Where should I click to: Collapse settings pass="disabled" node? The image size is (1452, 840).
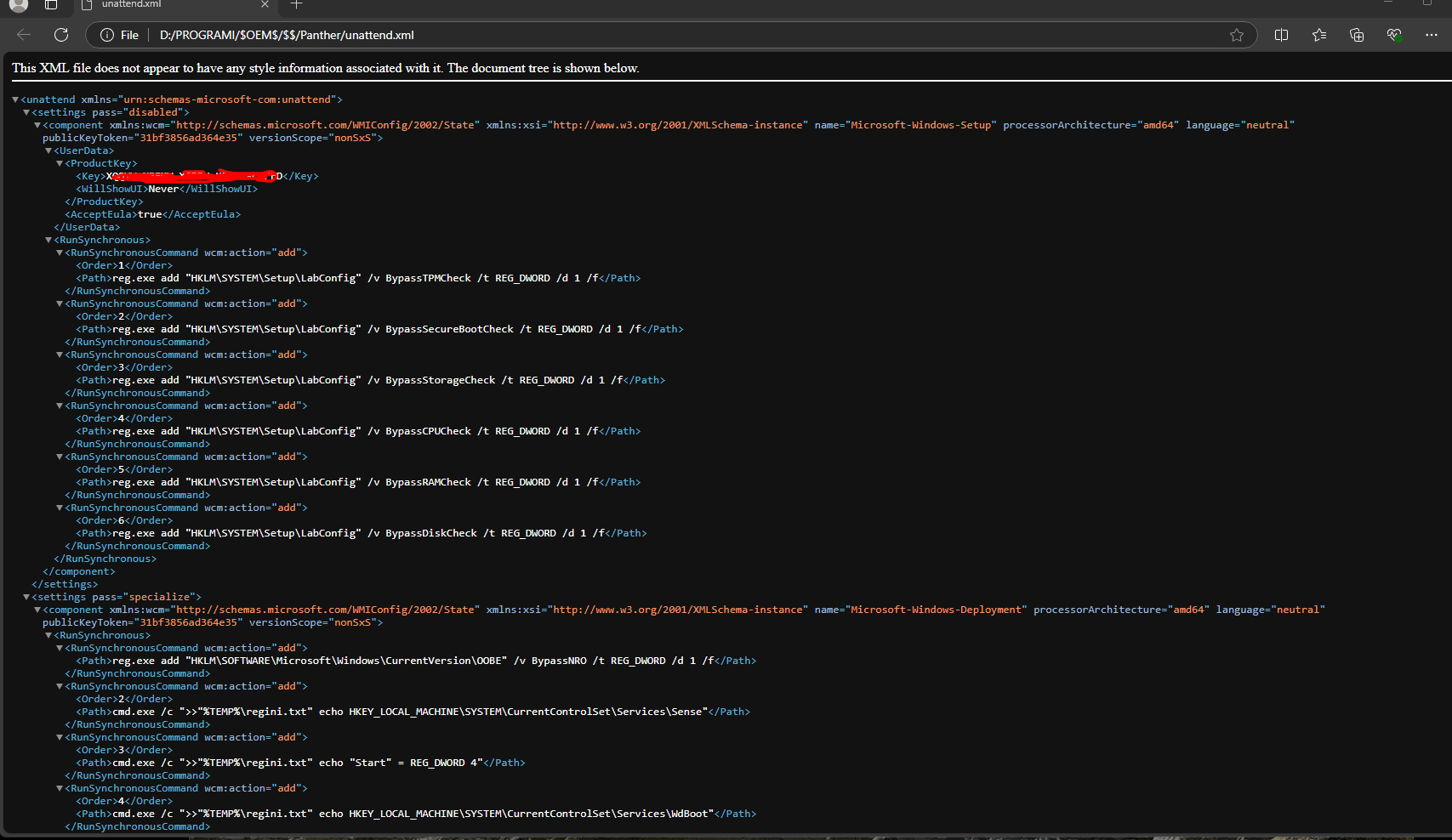point(26,112)
